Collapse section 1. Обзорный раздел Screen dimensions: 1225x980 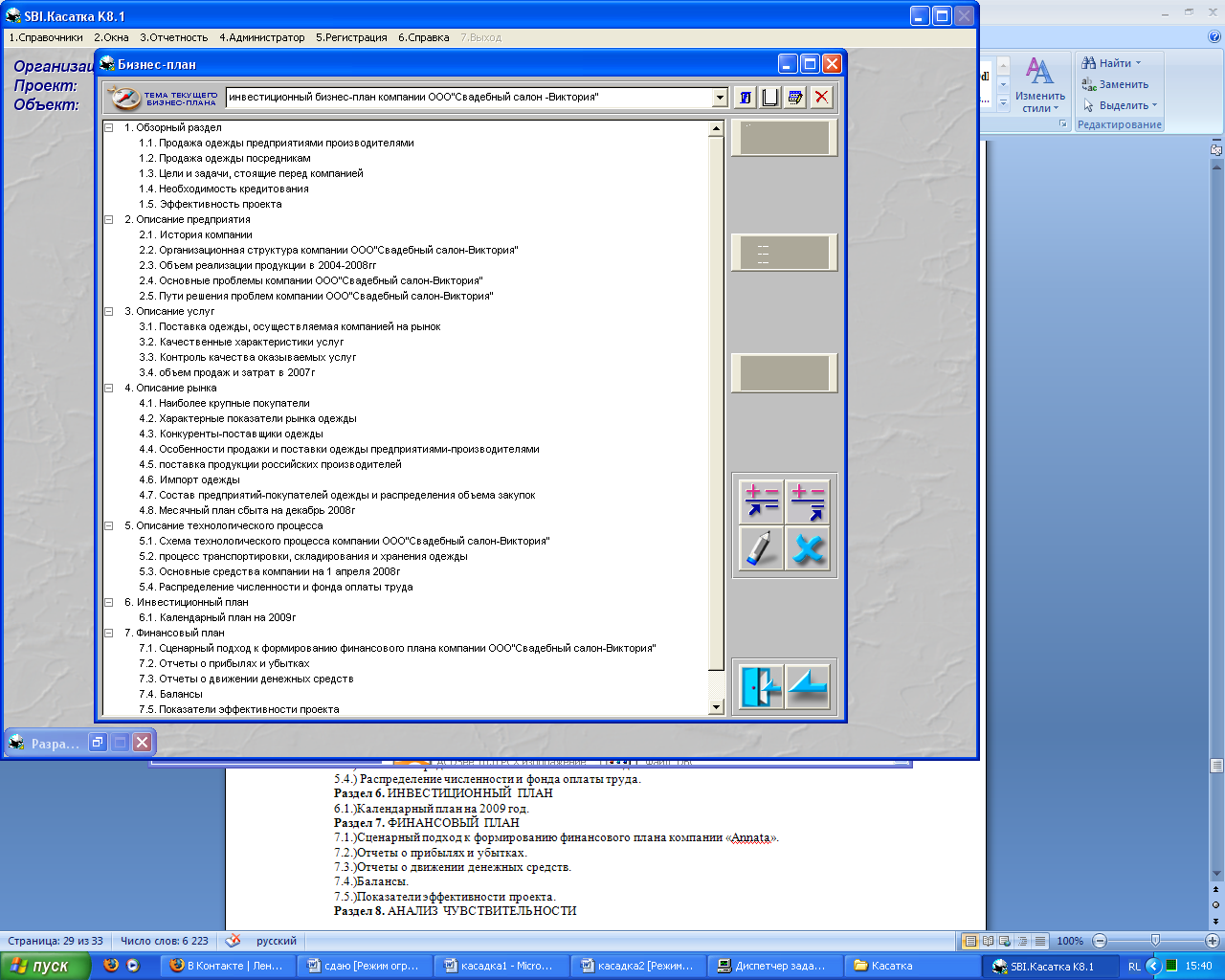[108, 127]
